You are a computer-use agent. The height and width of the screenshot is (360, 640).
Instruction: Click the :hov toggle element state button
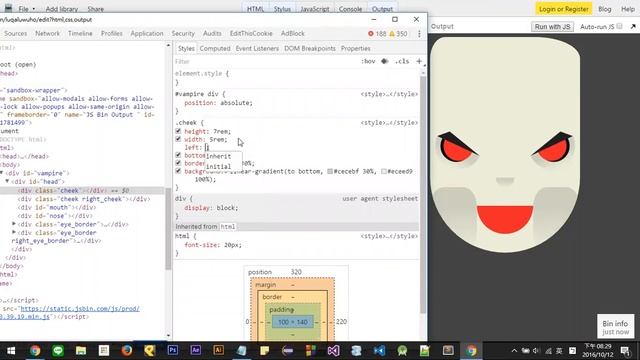[368, 61]
